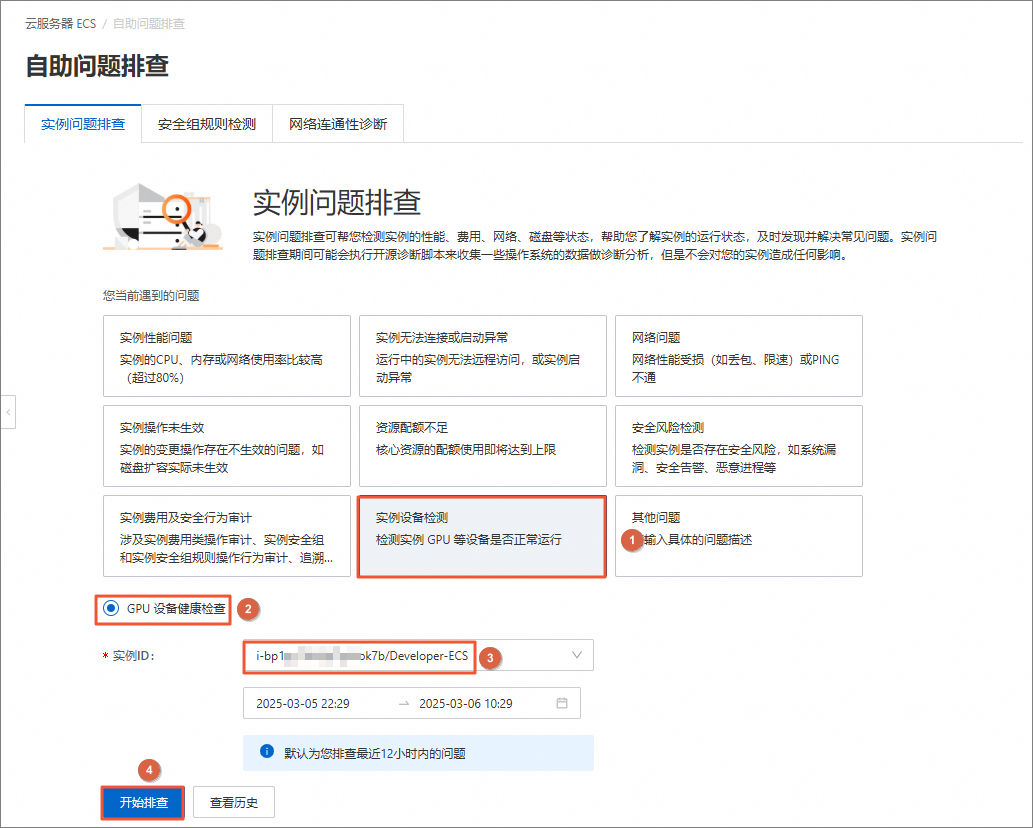Click the 自助问题排查 breadcrumb text
1033x828 pixels.
[x=149, y=24]
